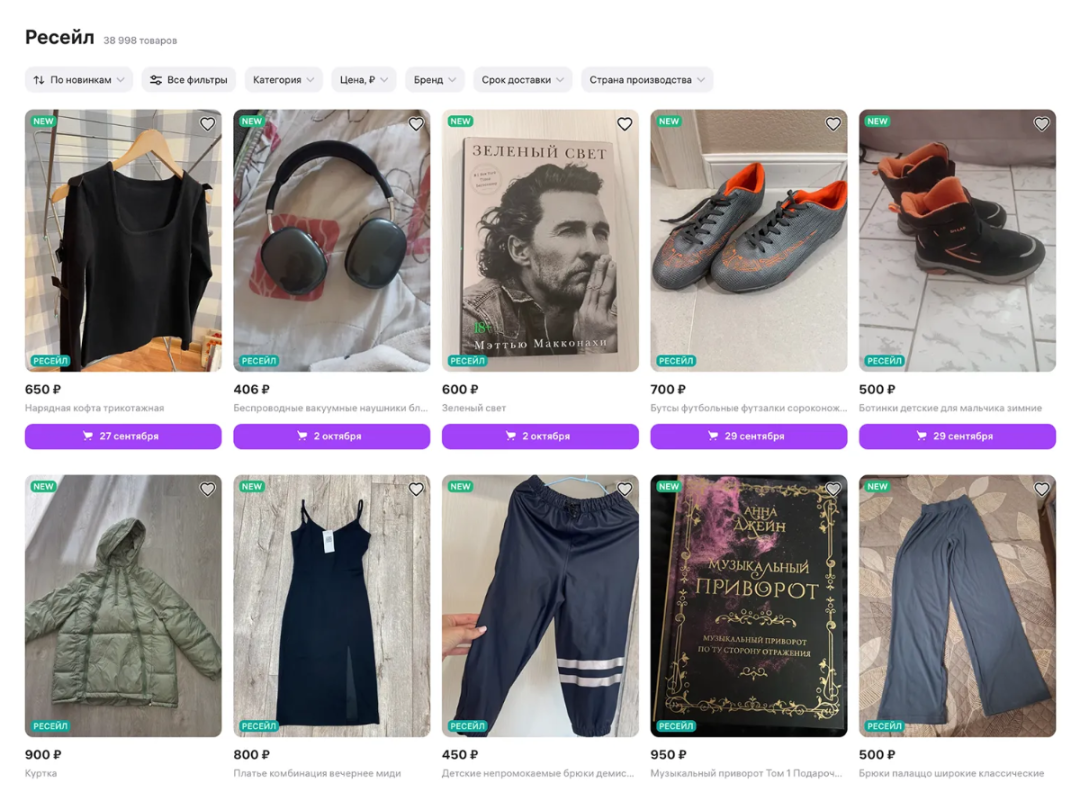Heart the children's winter boots listing
Image resolution: width=1080 pixels, height=810 pixels.
click(x=1042, y=124)
